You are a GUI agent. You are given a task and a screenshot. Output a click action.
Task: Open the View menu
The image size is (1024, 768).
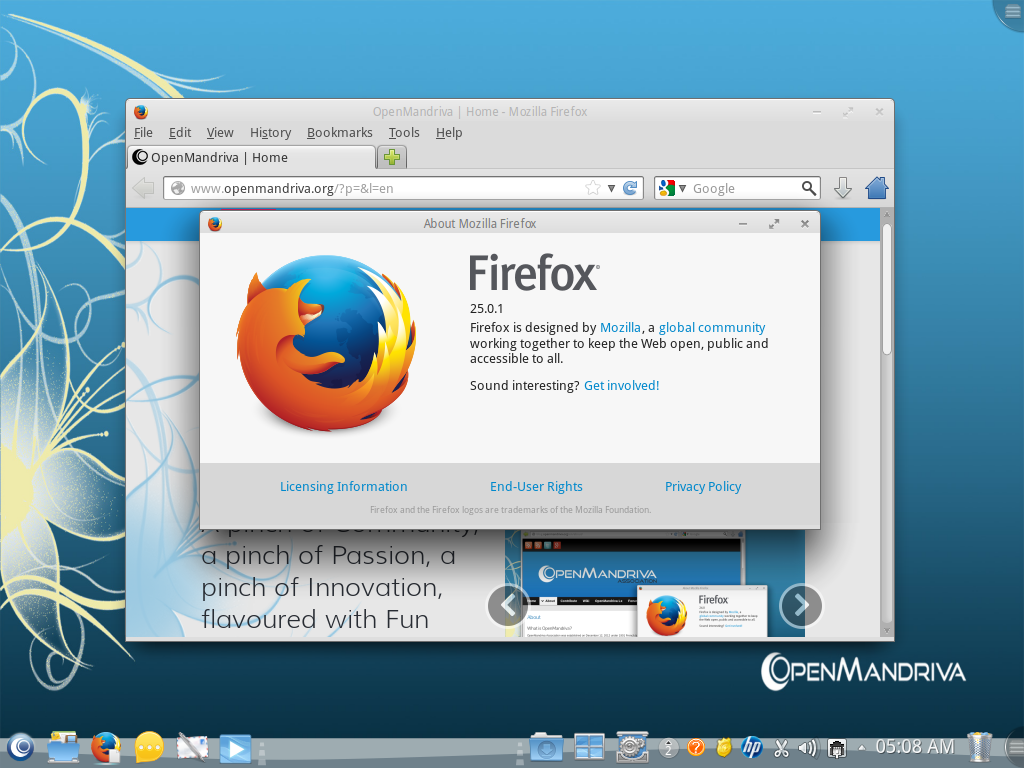(x=220, y=133)
